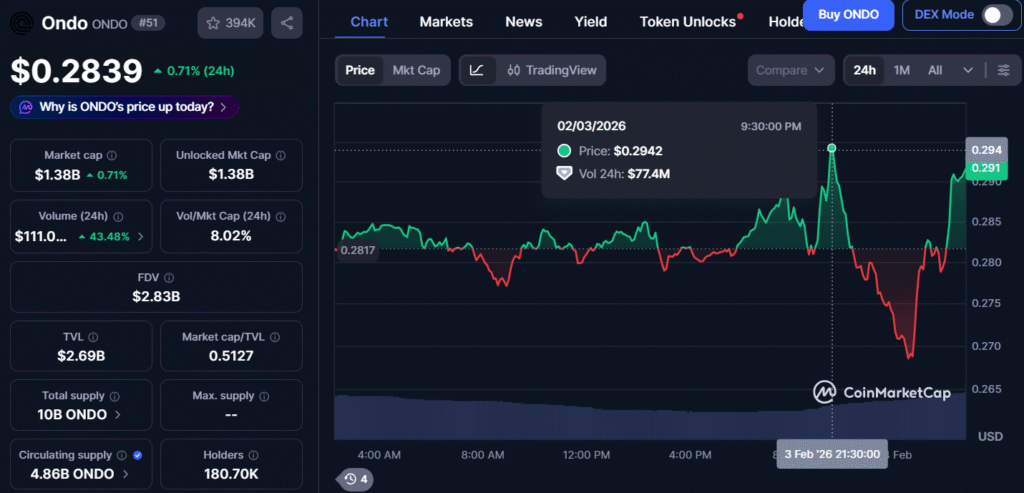Set chart range to 1M
This screenshot has width=1024, height=493.
[x=902, y=70]
